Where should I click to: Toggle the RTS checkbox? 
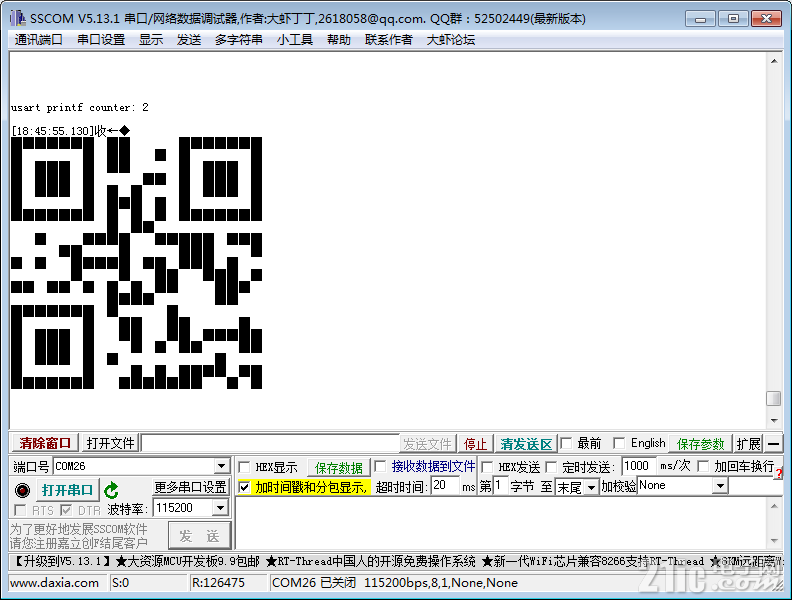click(x=20, y=510)
